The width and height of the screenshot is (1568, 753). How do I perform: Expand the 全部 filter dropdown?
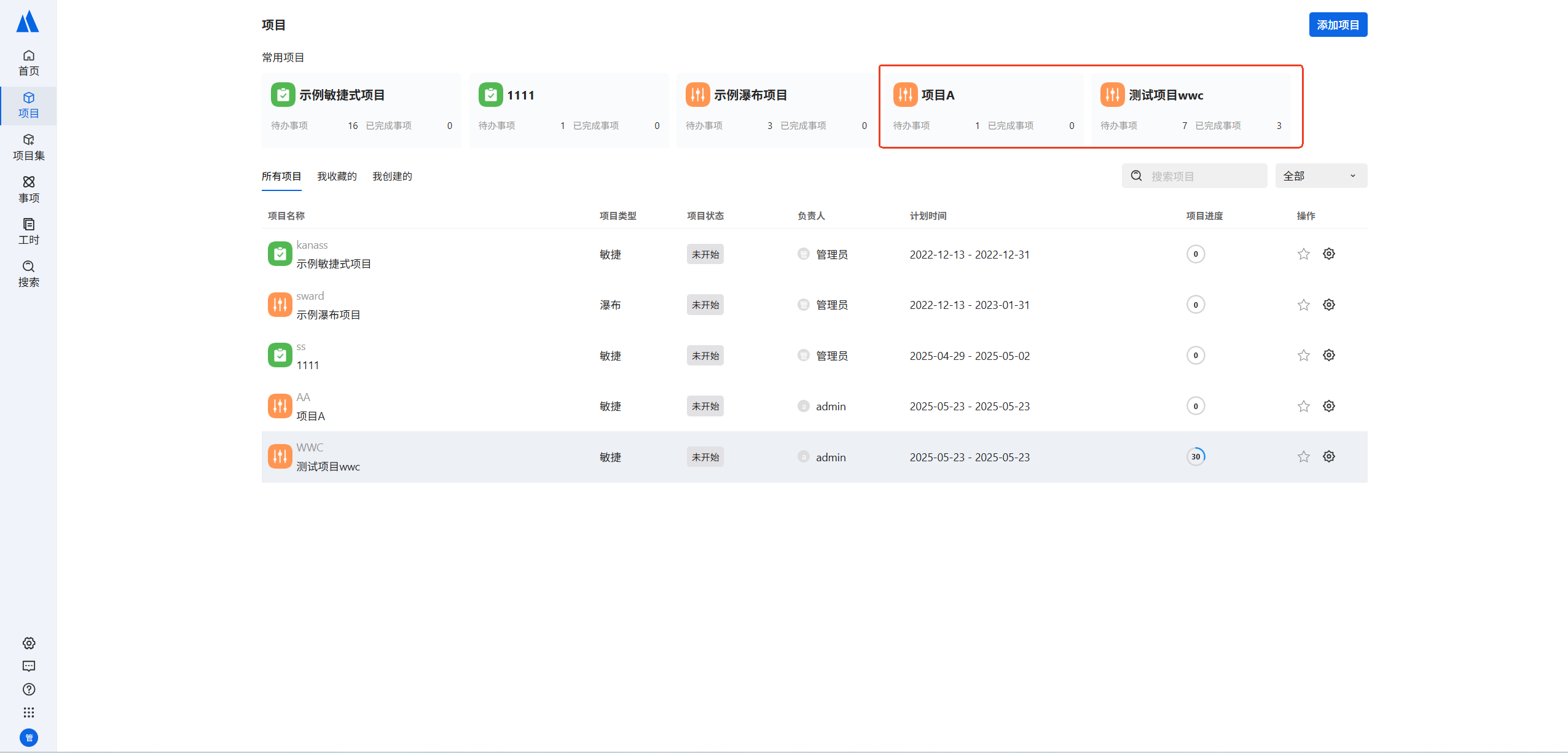[1320, 176]
